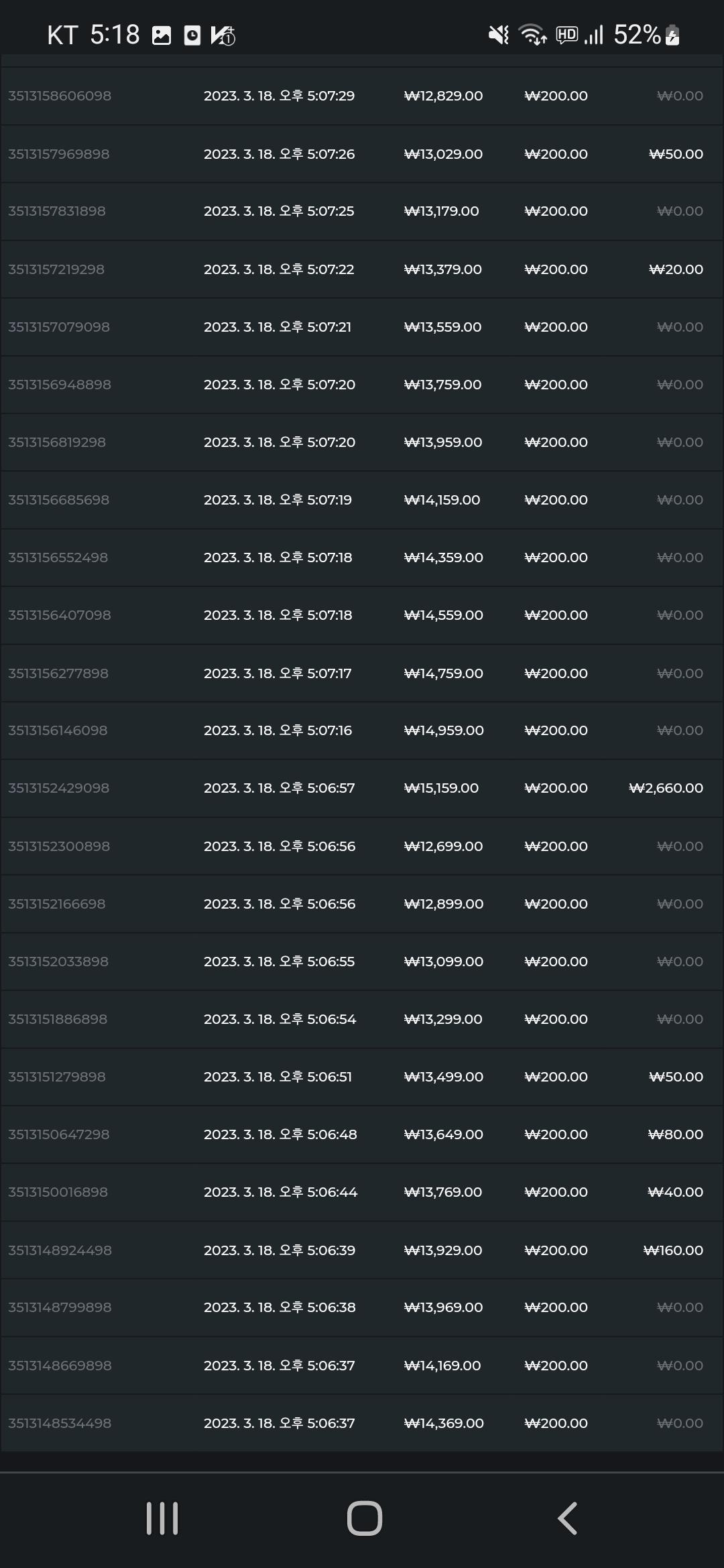Tap the gallery image notification icon

coord(162,36)
